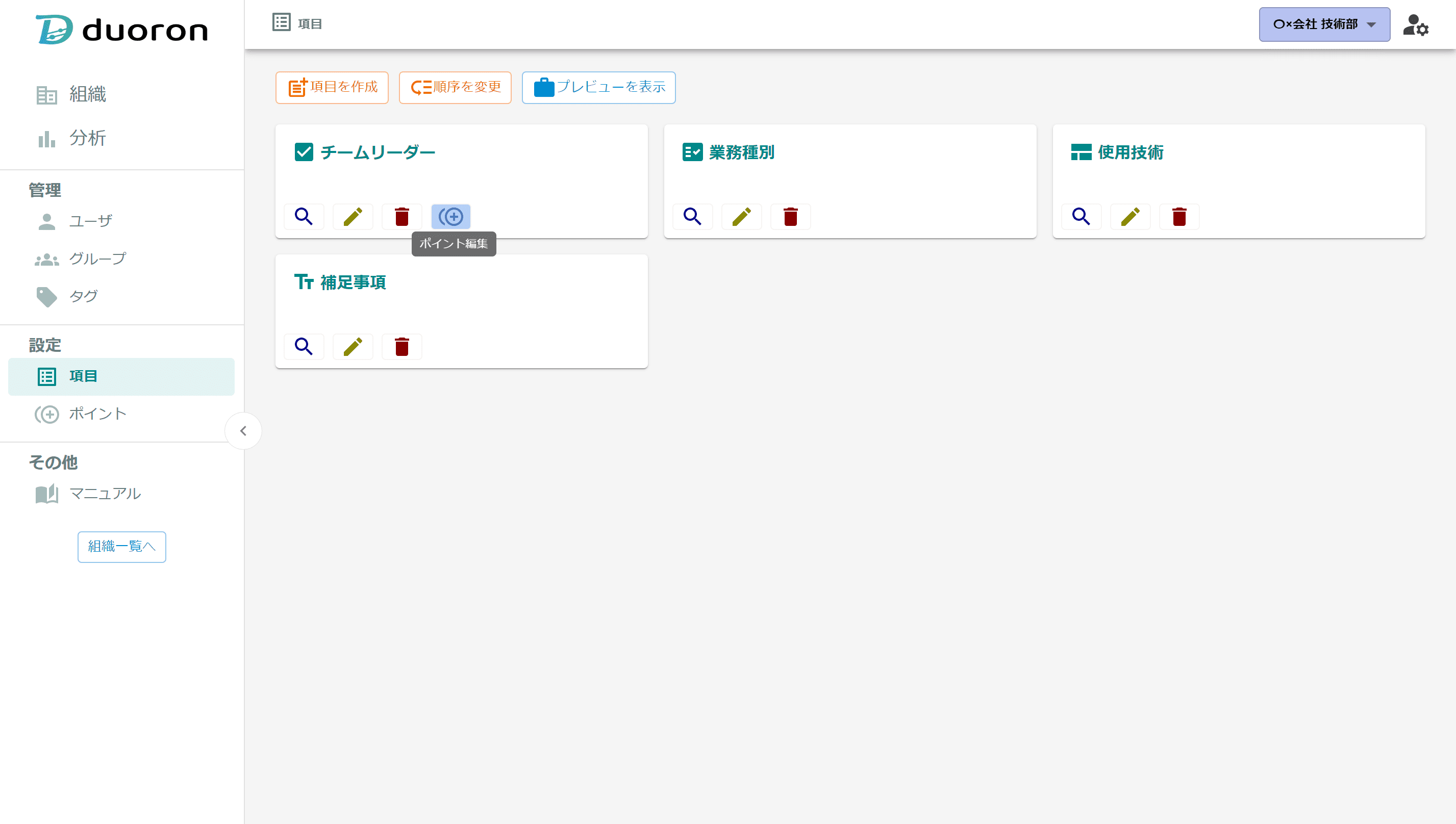Edit 業務種別 with the pencil icon

pyautogui.click(x=742, y=217)
